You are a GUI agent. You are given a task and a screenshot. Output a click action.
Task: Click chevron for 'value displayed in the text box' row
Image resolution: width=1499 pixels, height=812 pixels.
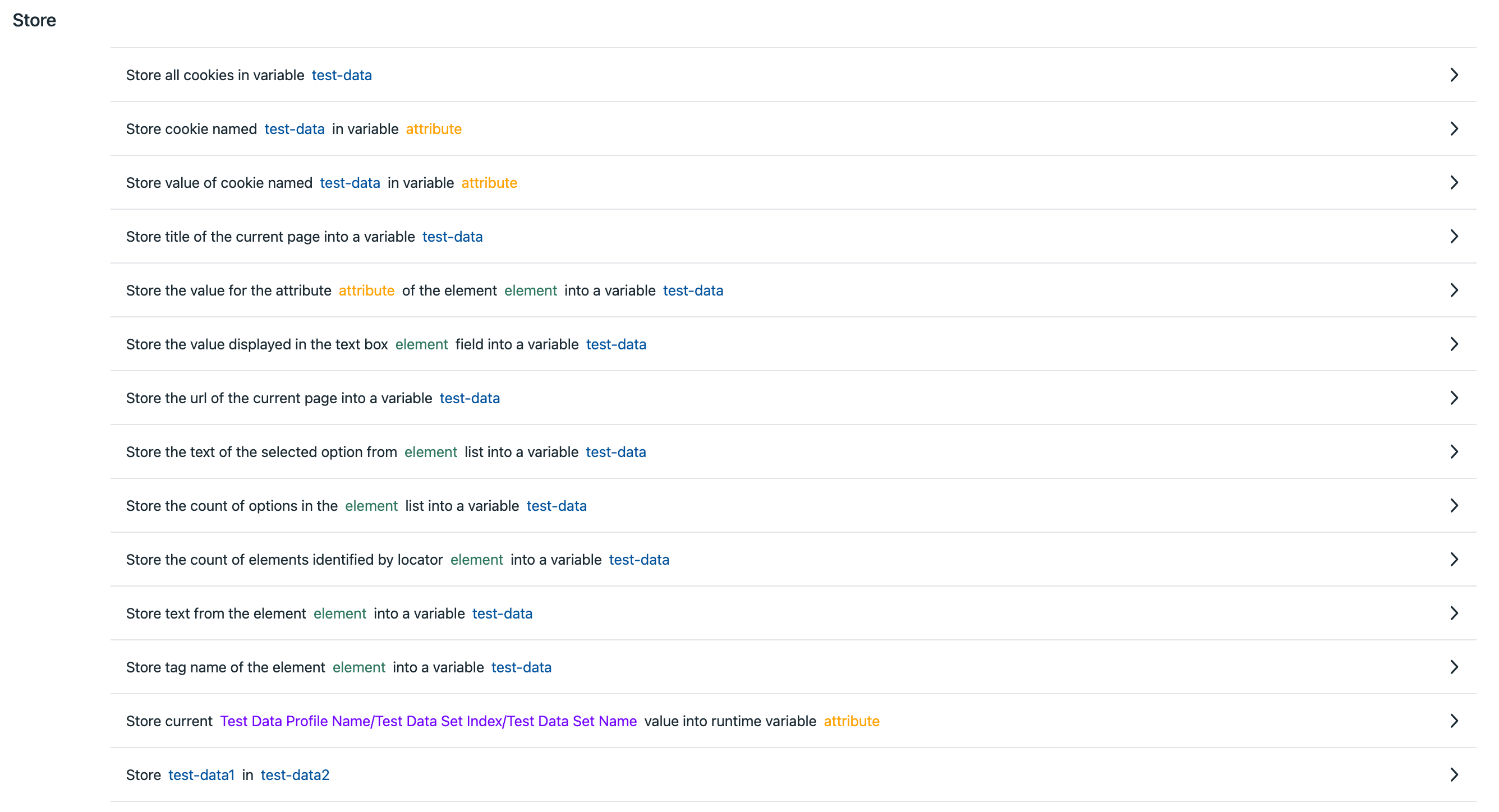pos(1453,344)
